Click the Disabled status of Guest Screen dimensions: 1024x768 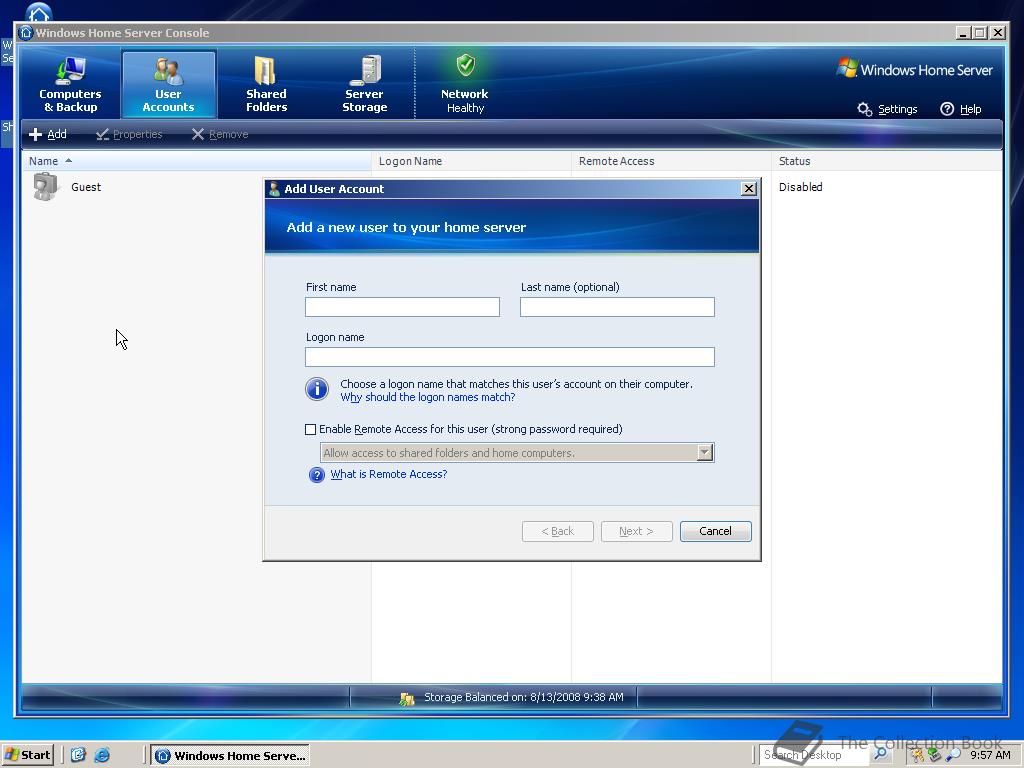pos(800,187)
